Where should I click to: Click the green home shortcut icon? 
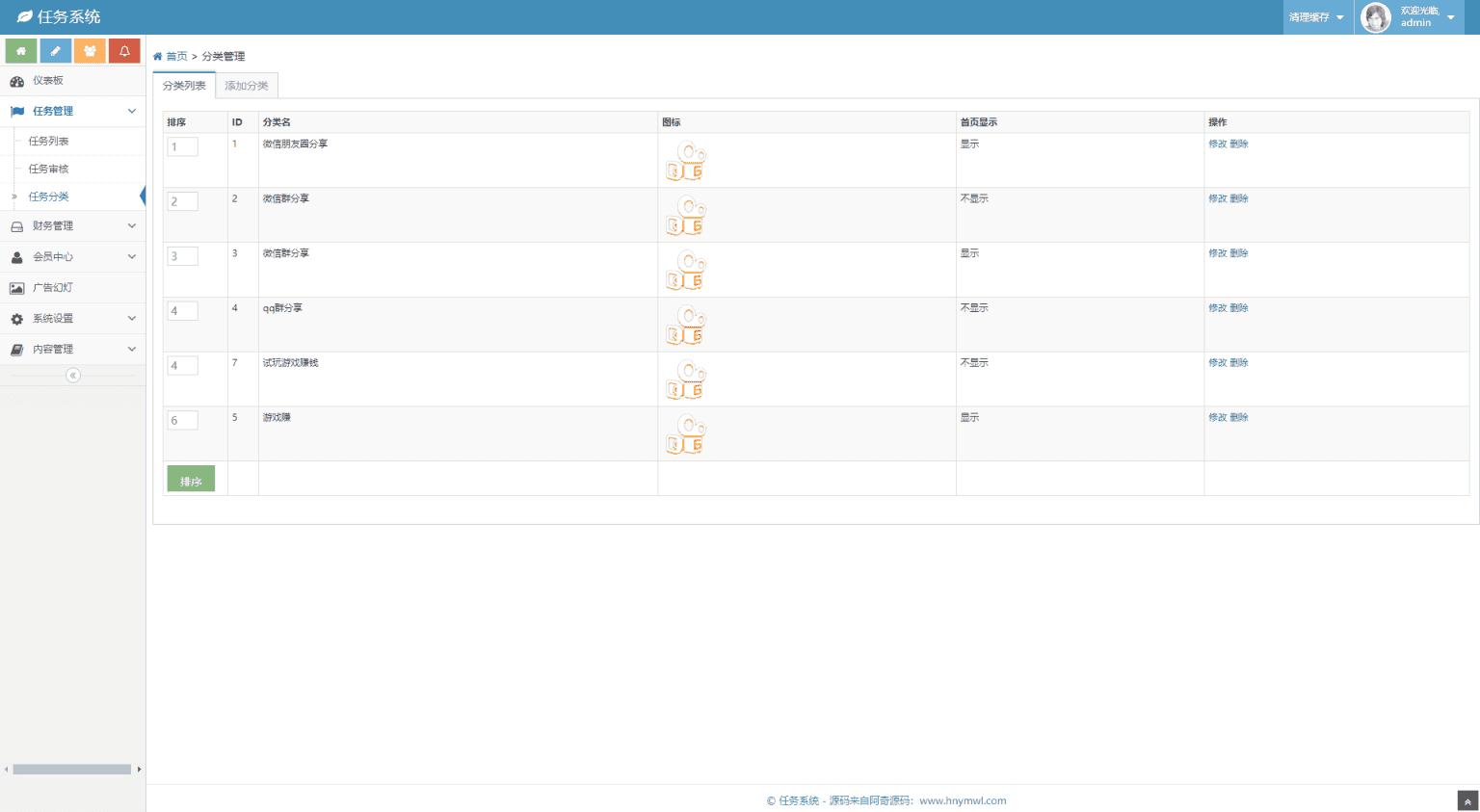[x=21, y=51]
